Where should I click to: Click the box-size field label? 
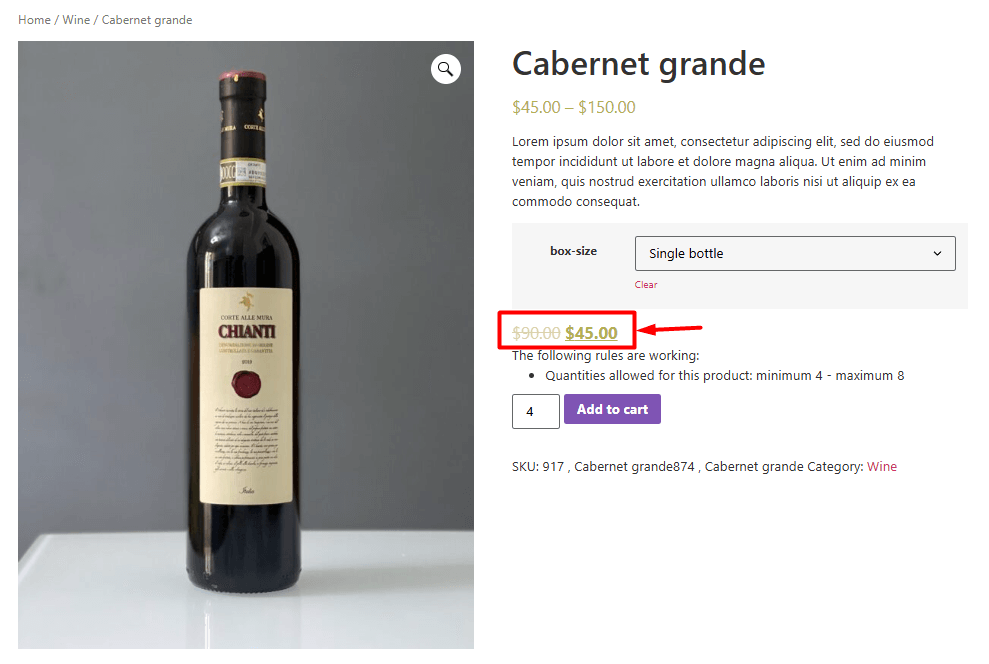pos(573,252)
